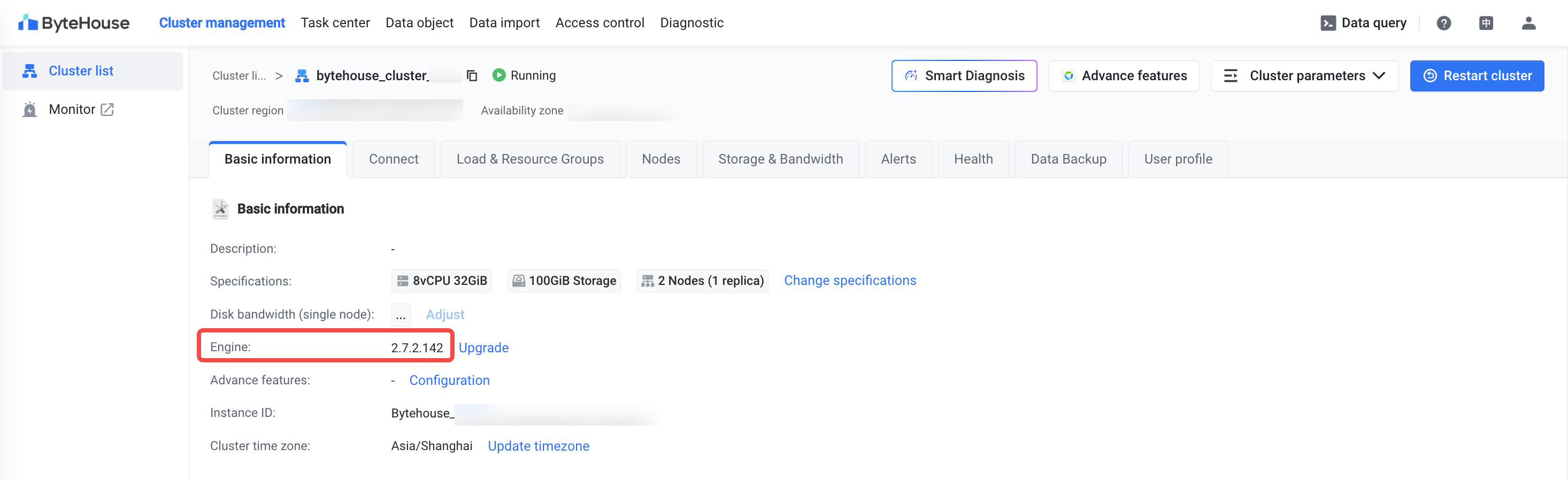Open the user account profile icon
Image resolution: width=1568 pixels, height=480 pixels.
pos(1528,23)
